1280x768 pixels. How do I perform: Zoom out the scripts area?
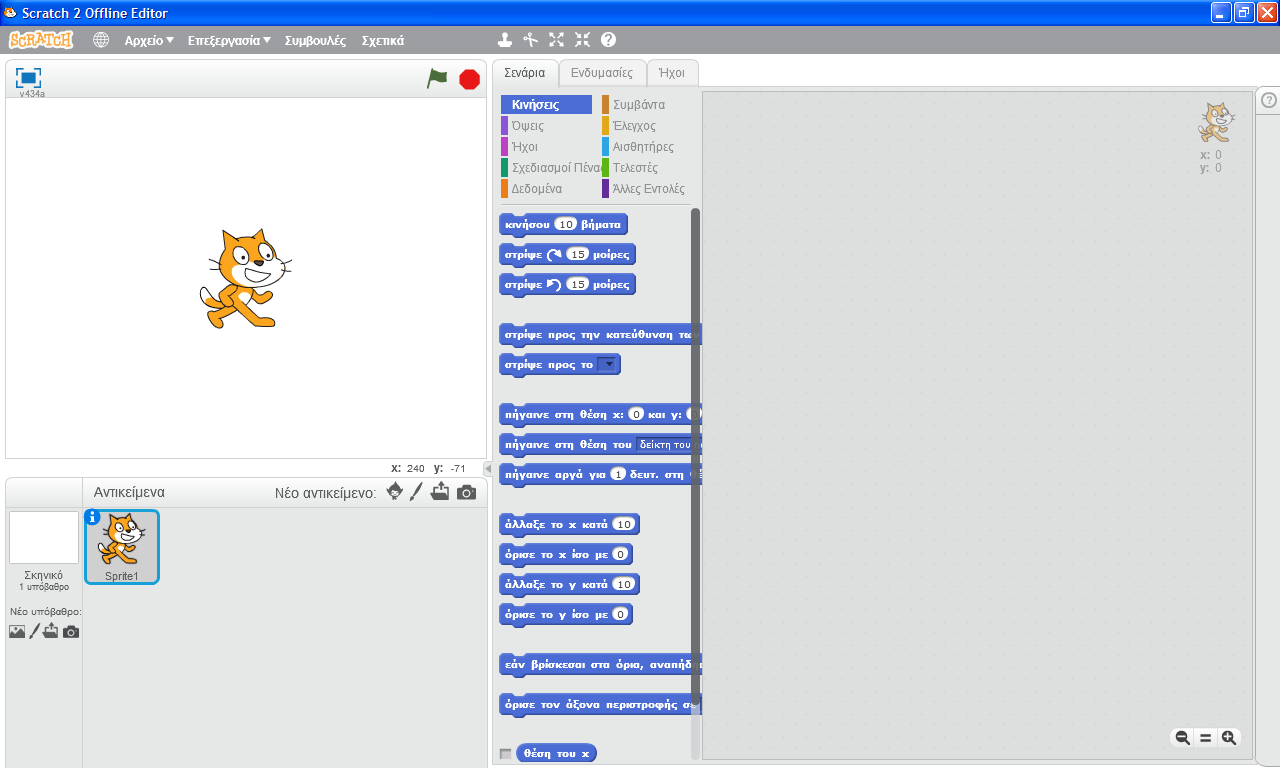pos(1182,738)
